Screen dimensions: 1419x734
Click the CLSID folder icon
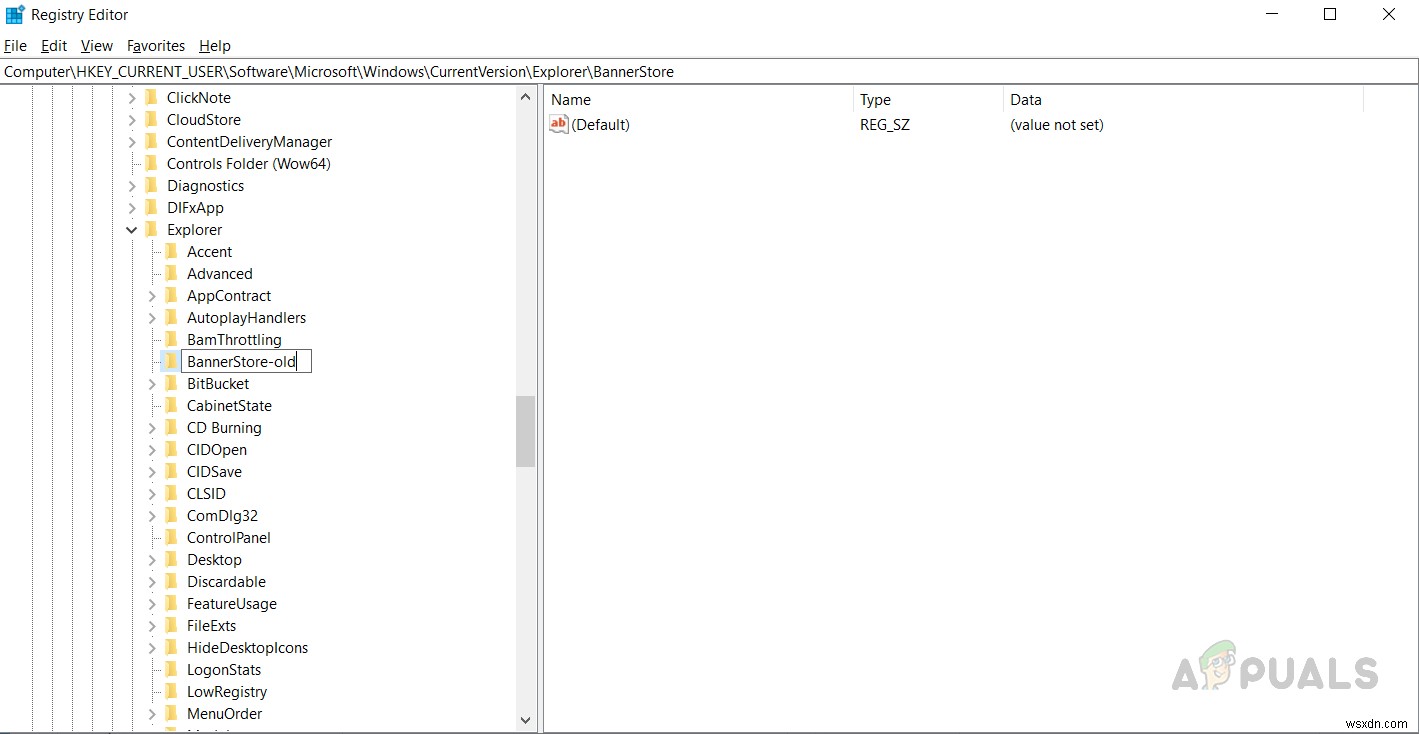[171, 494]
